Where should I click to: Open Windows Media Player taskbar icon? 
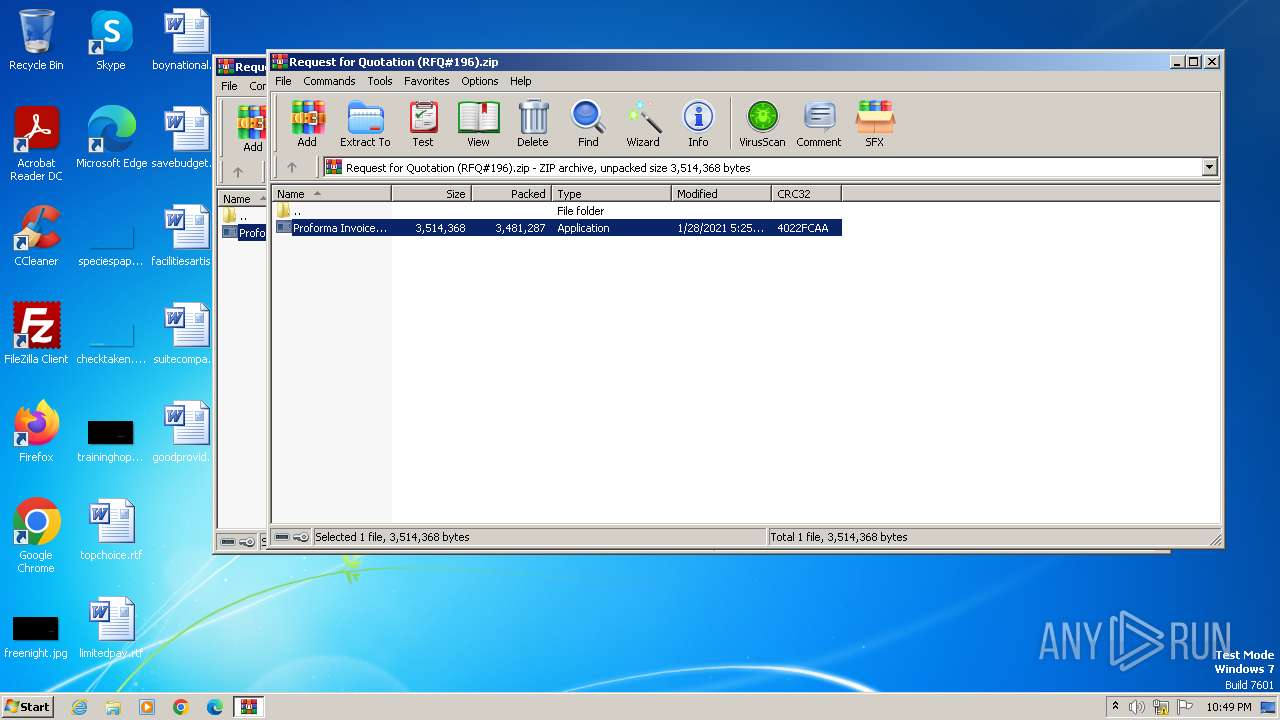click(x=147, y=707)
